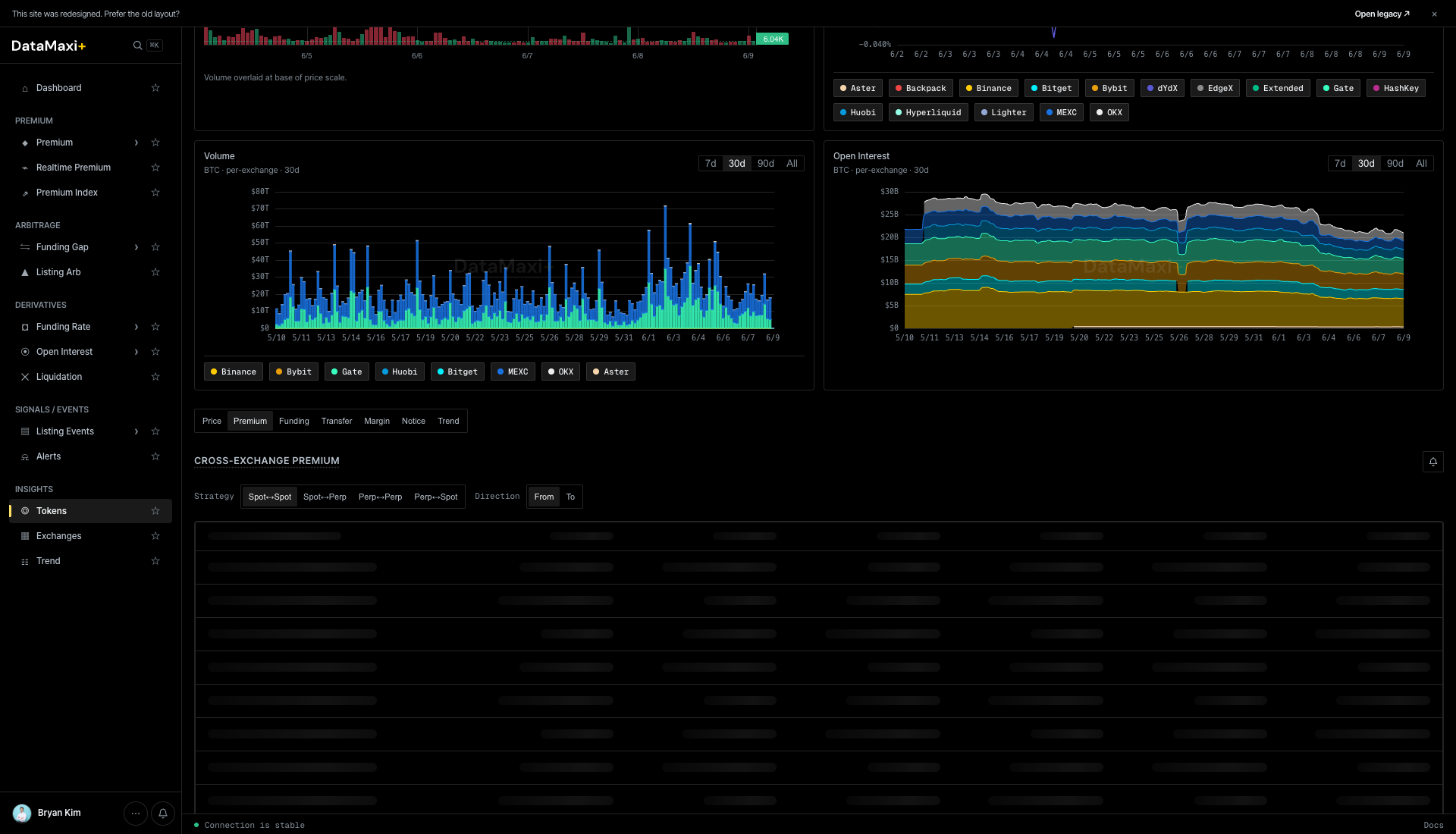This screenshot has width=1456, height=834.
Task: Click the Open Interest circle icon
Action: [x=25, y=352]
